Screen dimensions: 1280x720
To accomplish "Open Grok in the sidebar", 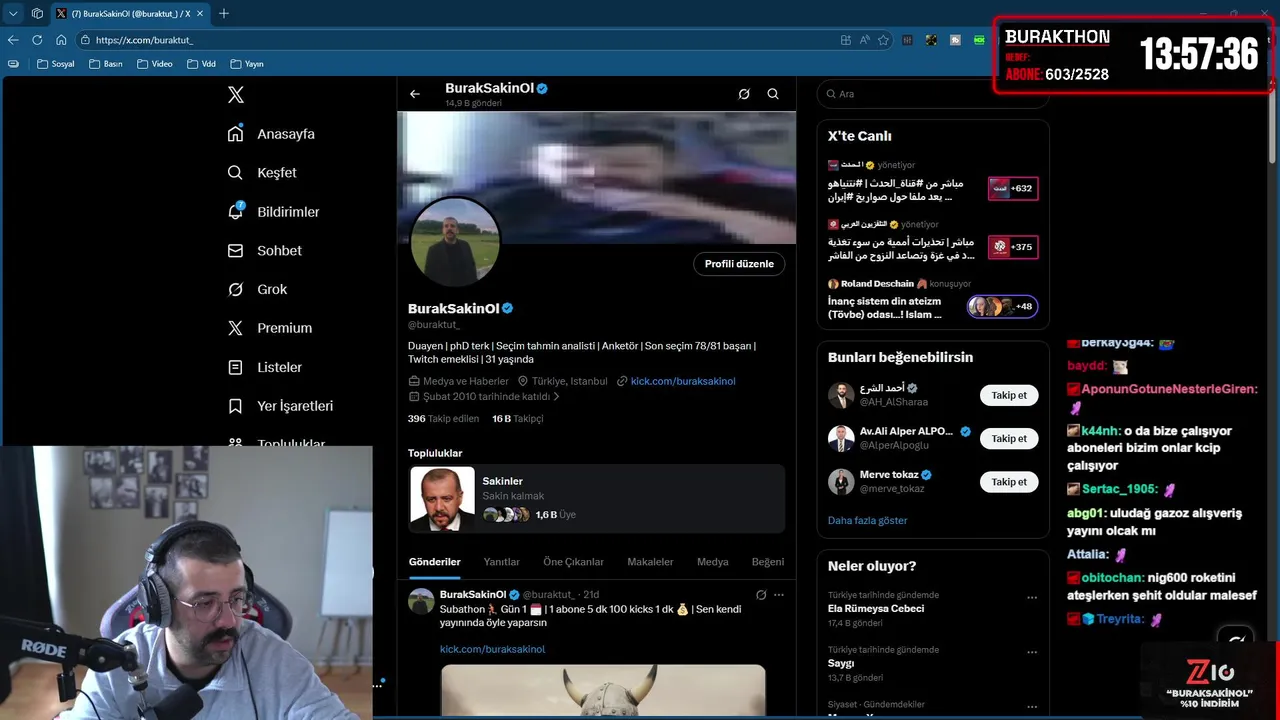I will (257, 289).
